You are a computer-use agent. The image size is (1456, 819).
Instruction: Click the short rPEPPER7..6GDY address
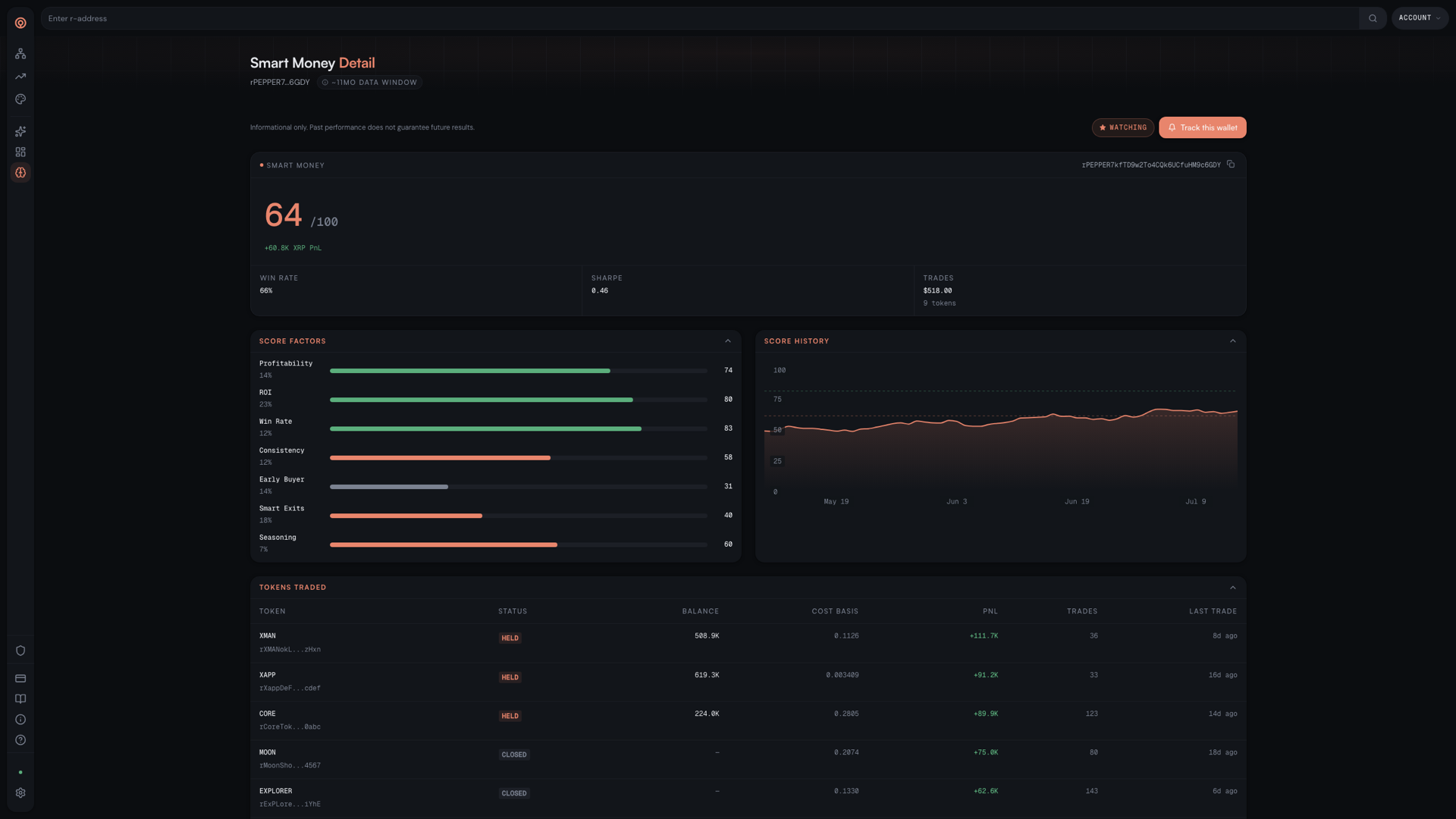280,83
